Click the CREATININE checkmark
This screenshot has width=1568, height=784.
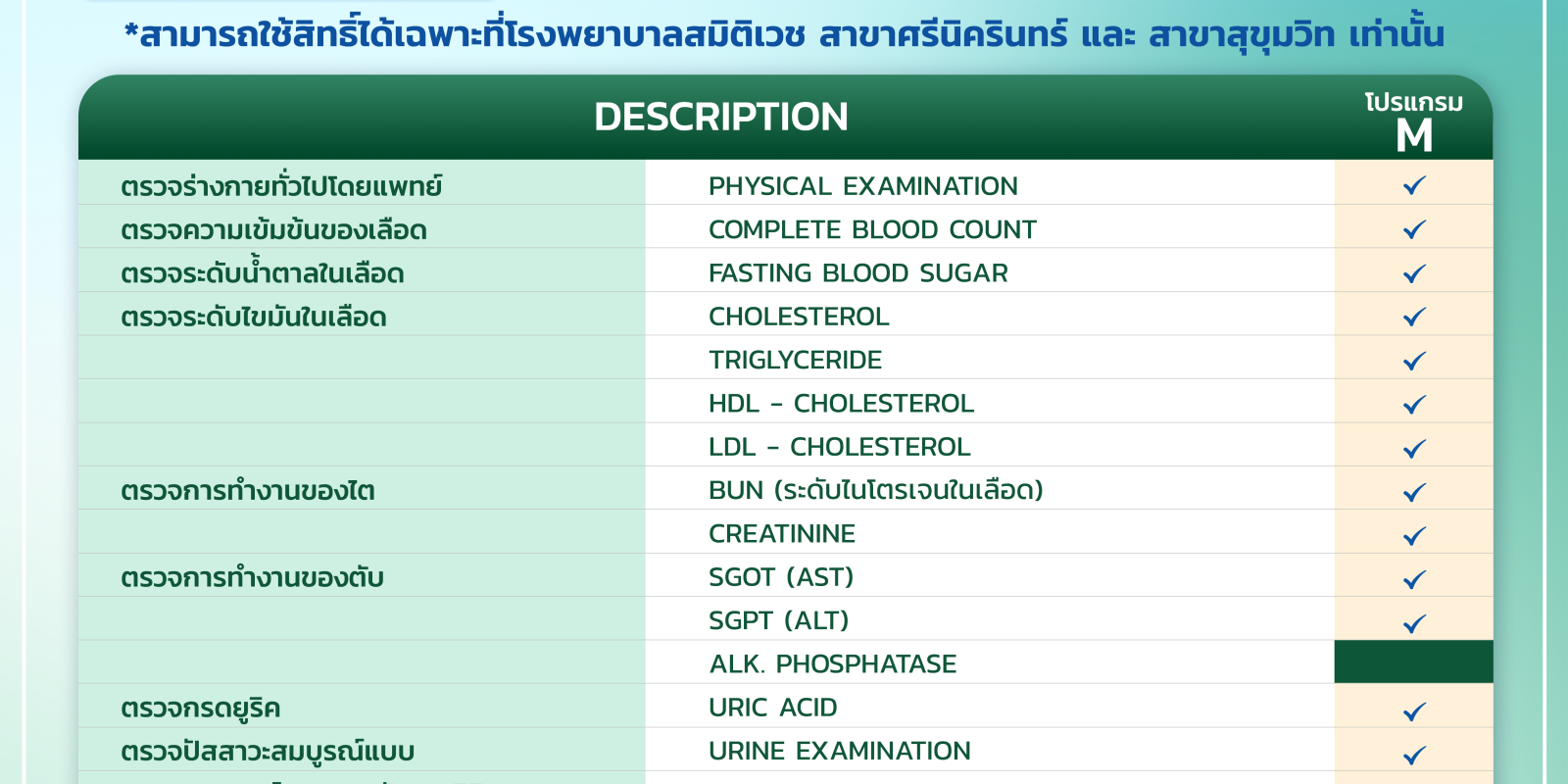(x=1414, y=535)
